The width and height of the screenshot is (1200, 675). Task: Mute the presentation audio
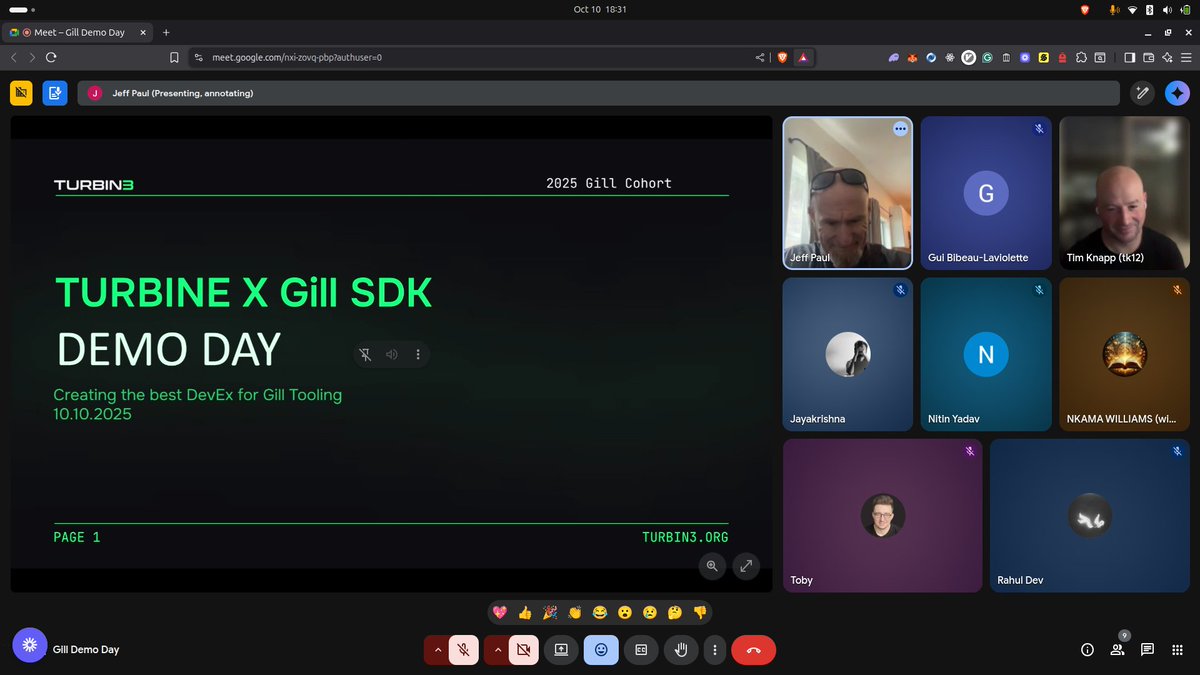[392, 354]
